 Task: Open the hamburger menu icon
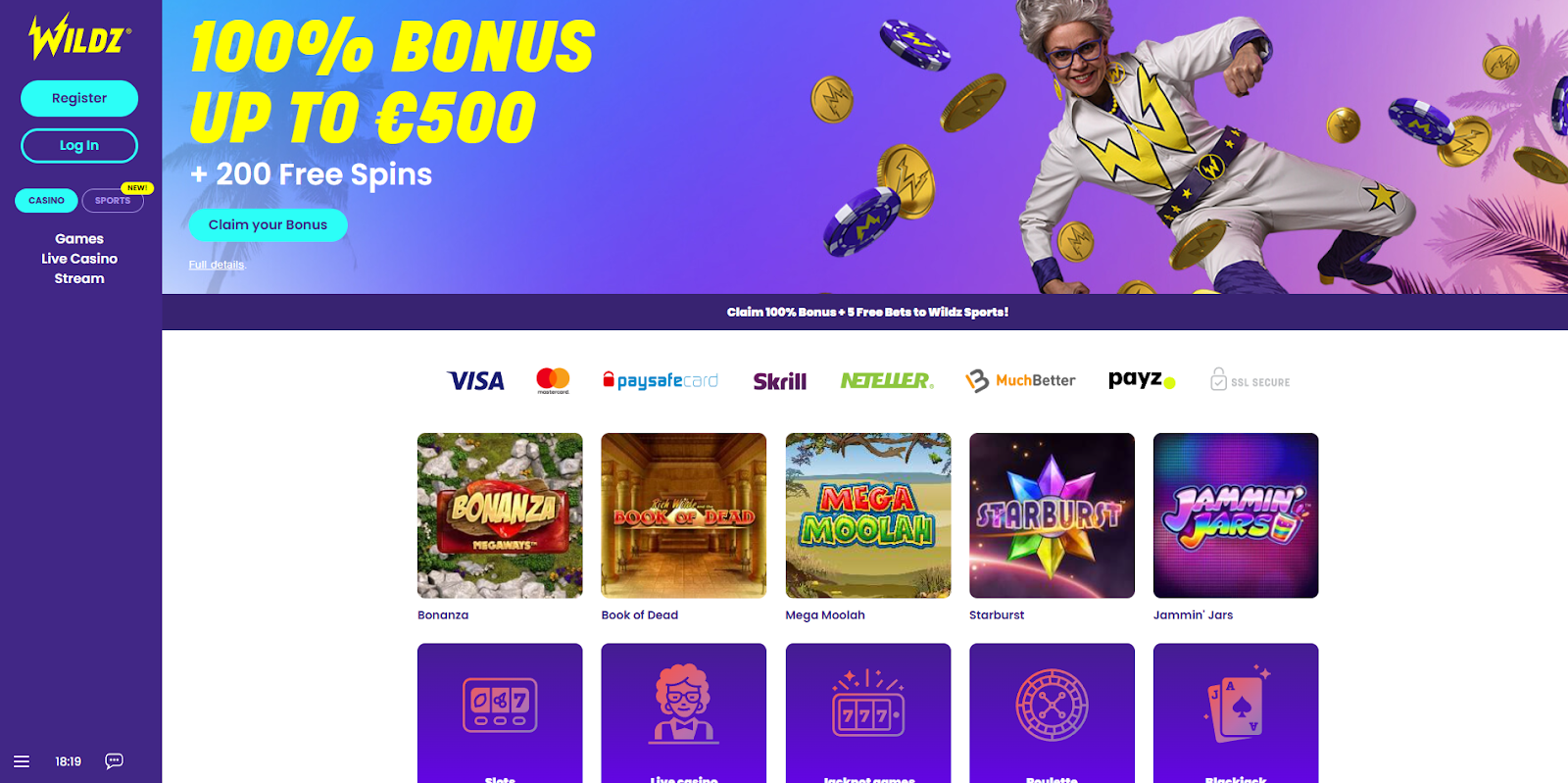22,761
